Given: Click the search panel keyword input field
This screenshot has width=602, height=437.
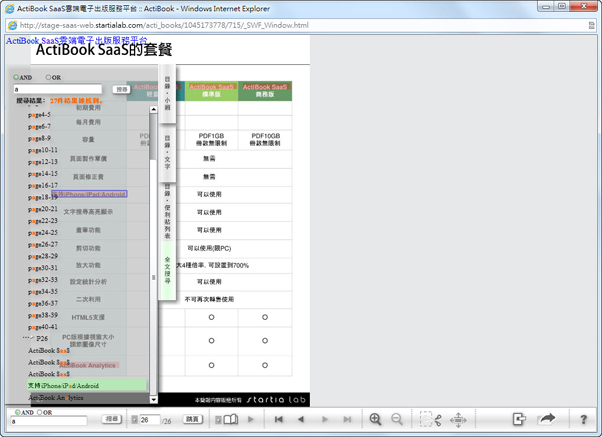Looking at the screenshot, I should 58,89.
